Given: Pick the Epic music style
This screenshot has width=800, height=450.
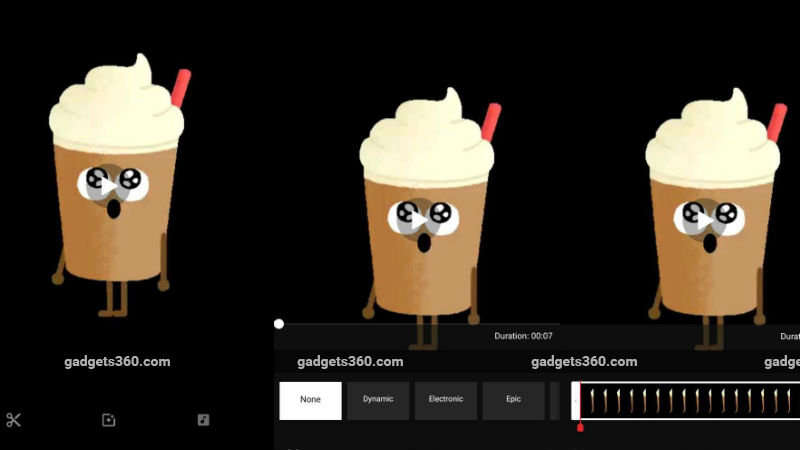Looking at the screenshot, I should (x=513, y=400).
